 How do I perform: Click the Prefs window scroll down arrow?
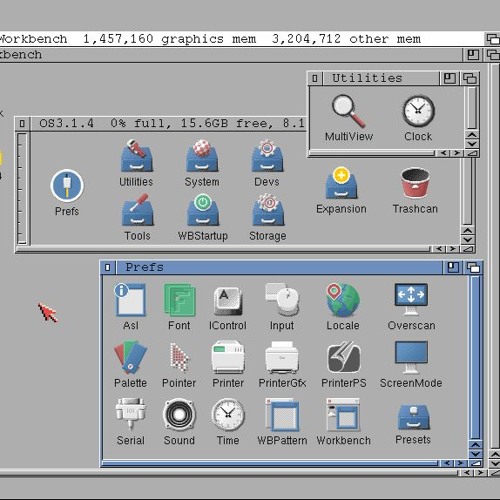coord(476,454)
